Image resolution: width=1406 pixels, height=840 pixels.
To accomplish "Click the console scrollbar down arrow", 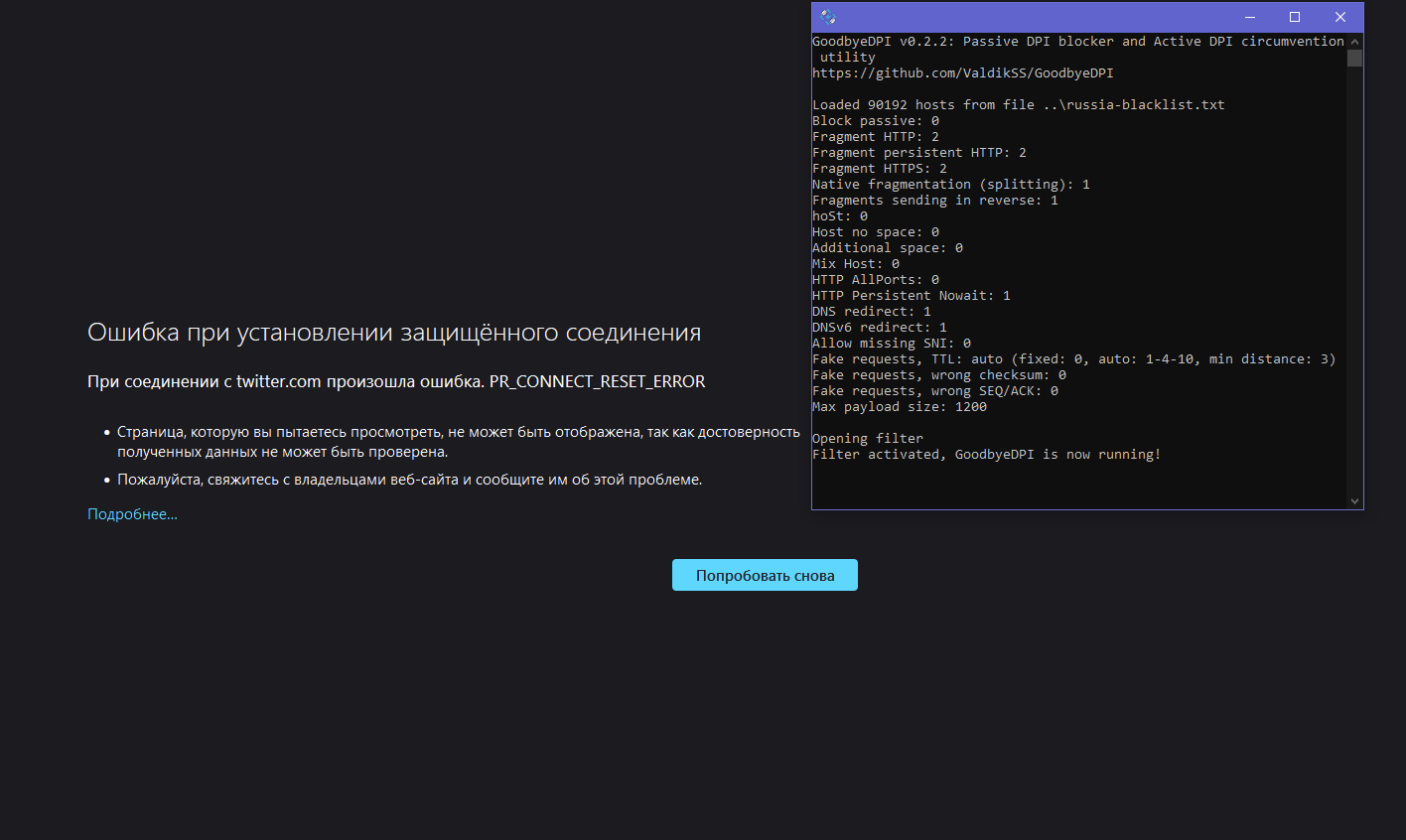I will [1354, 501].
